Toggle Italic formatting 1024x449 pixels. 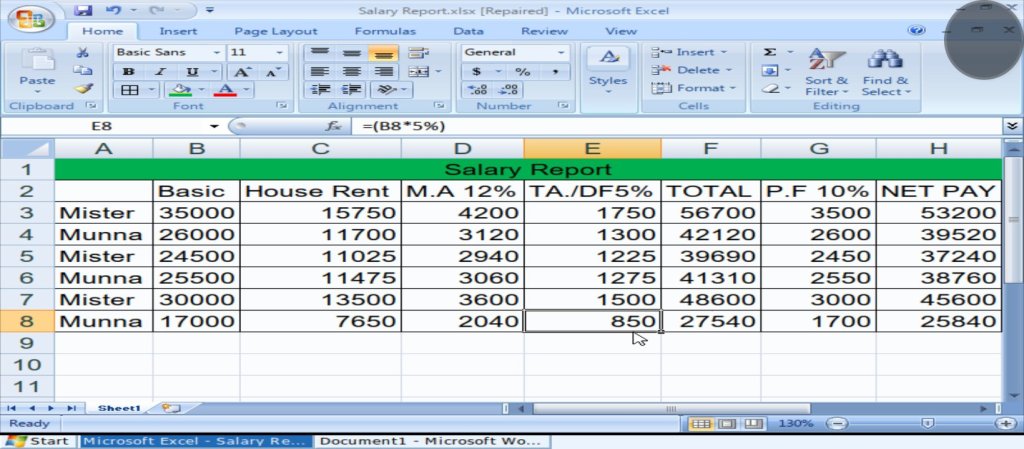(x=159, y=72)
